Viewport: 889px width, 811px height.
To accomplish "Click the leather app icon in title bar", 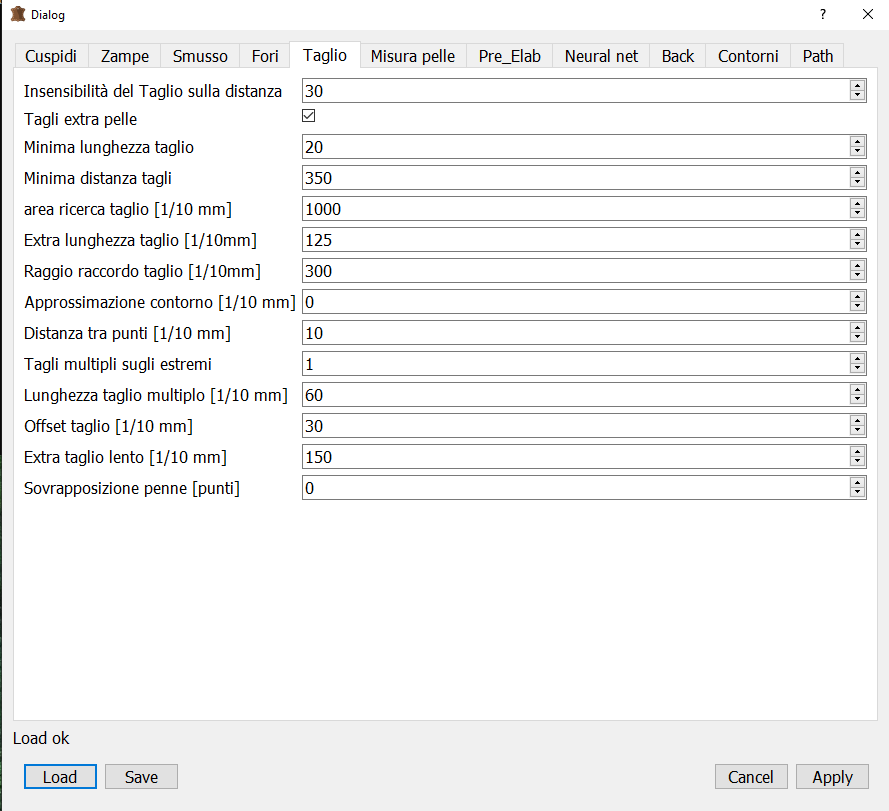I will (x=17, y=15).
